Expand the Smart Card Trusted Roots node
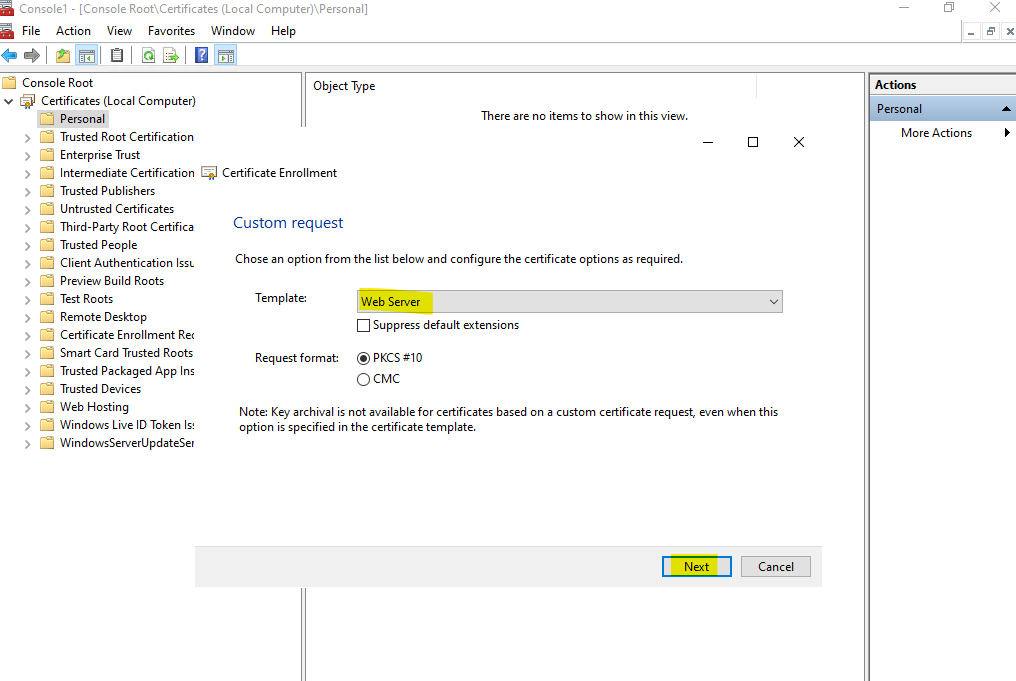Image resolution: width=1016 pixels, height=681 pixels. (x=27, y=354)
